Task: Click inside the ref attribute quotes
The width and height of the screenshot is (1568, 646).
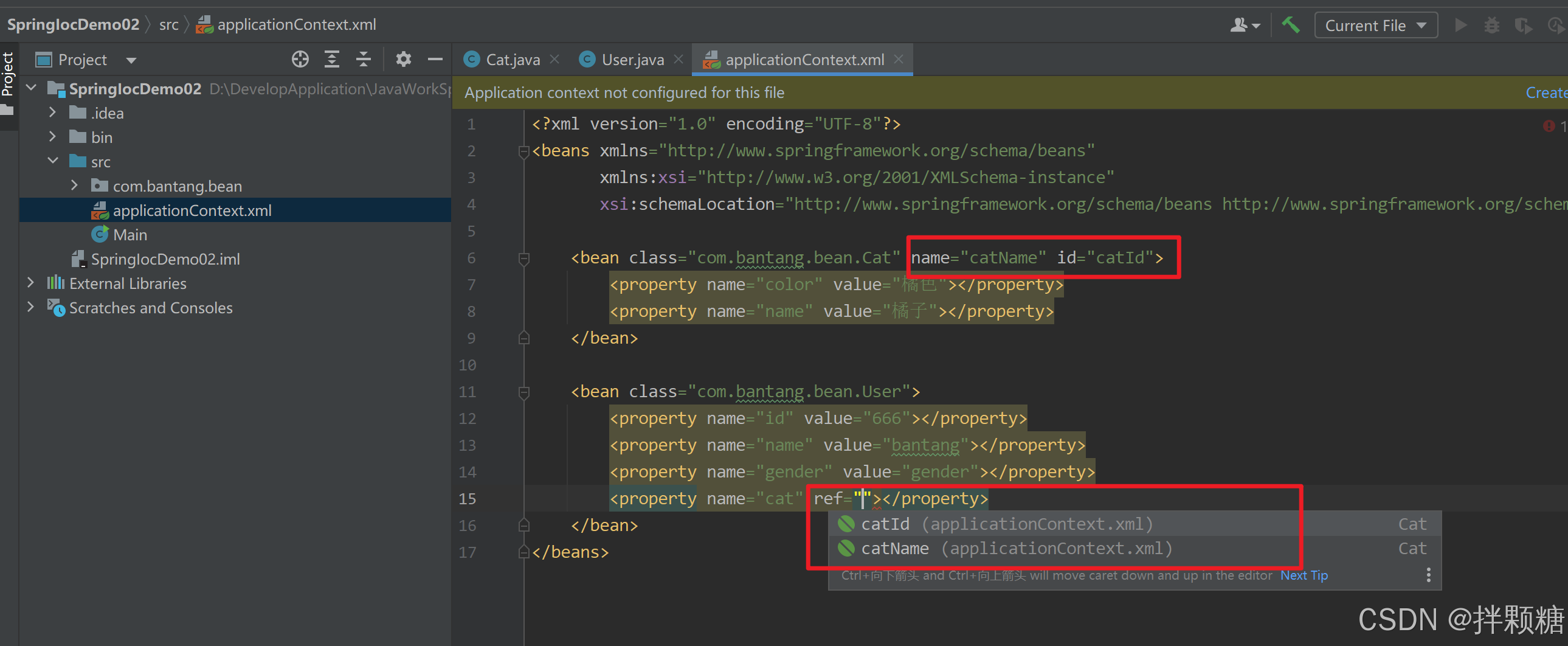Action: coord(863,499)
